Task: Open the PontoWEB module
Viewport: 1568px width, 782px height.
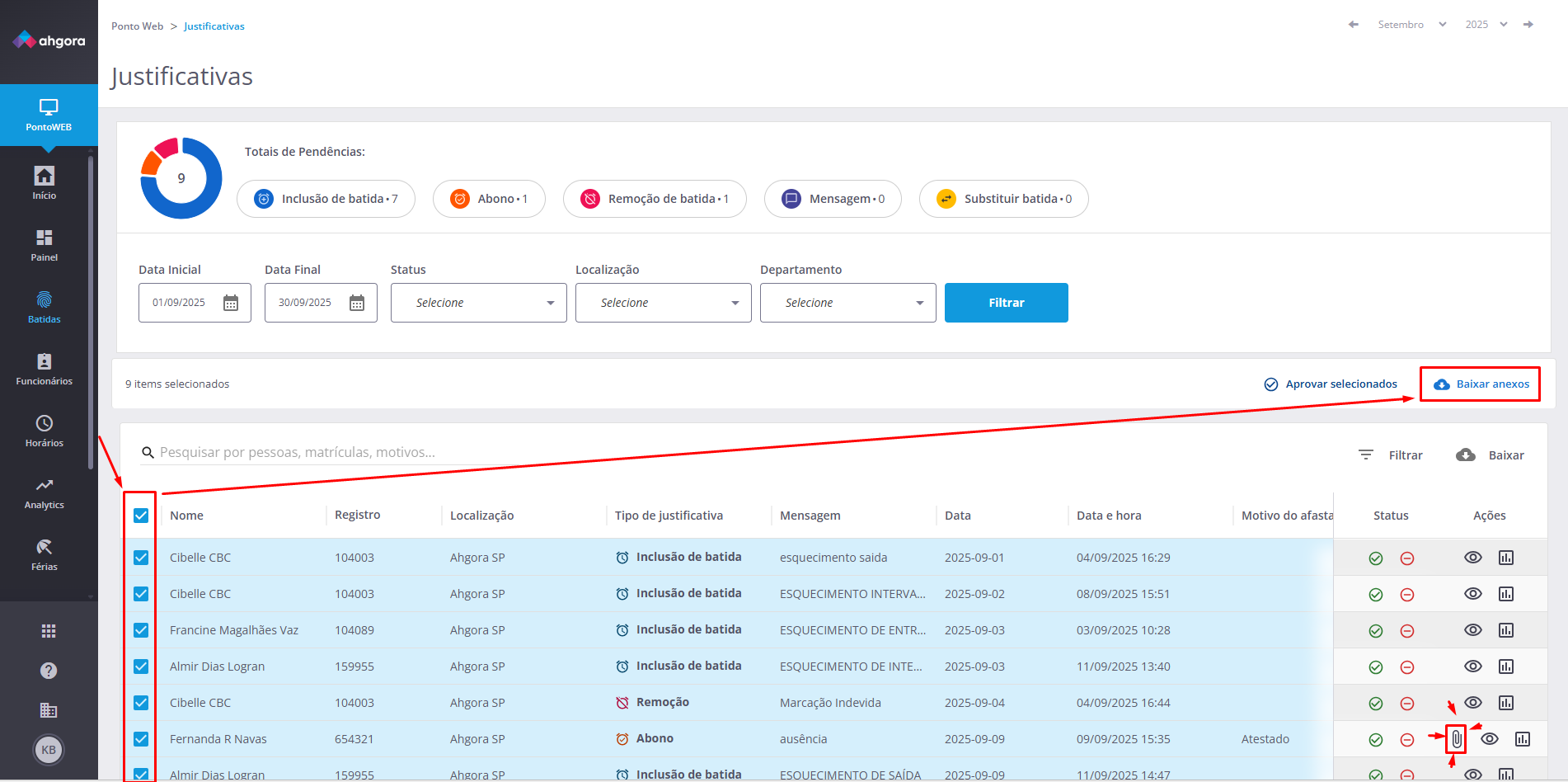Action: tap(49, 115)
